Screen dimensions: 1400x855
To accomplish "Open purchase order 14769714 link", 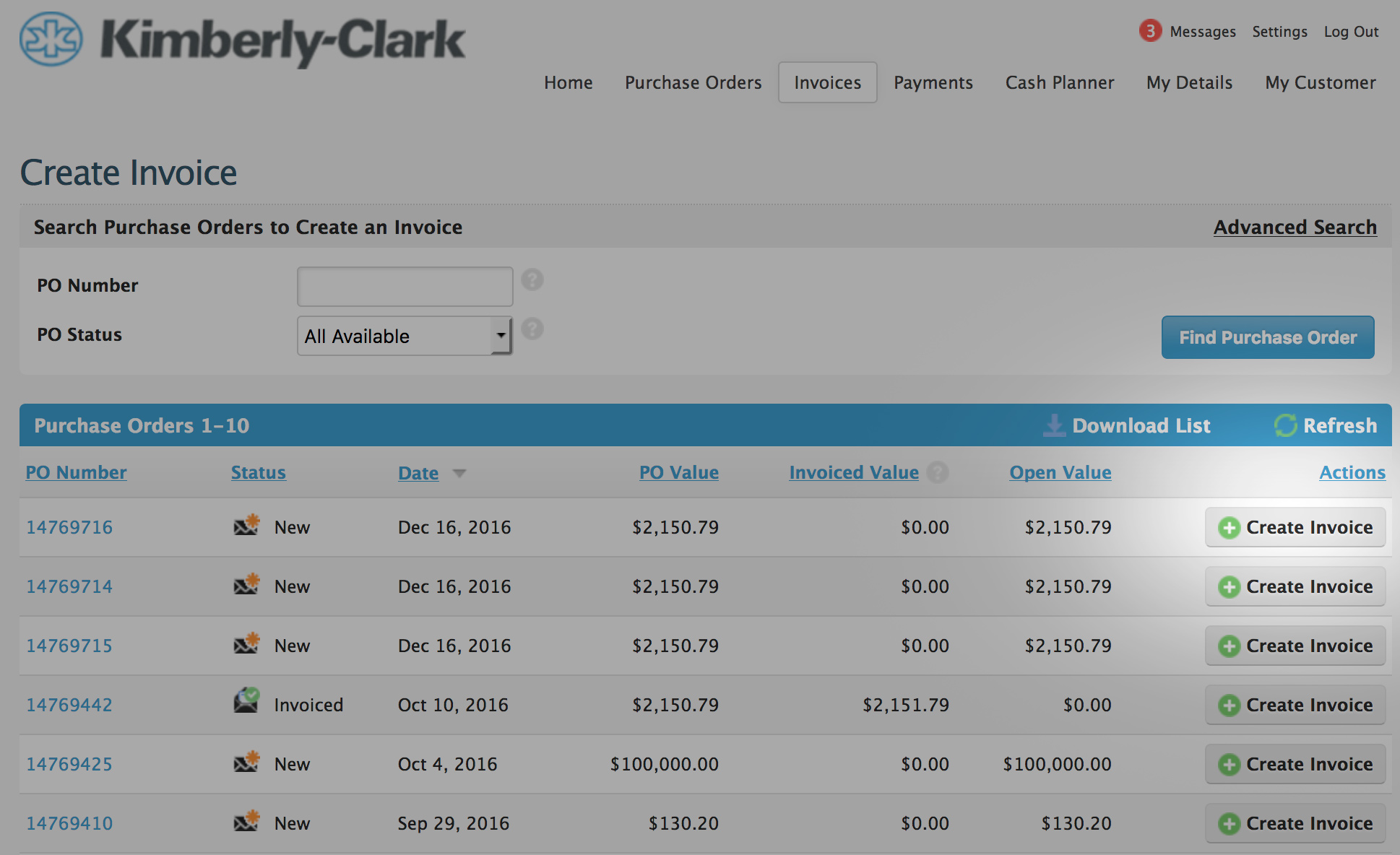I will [69, 587].
